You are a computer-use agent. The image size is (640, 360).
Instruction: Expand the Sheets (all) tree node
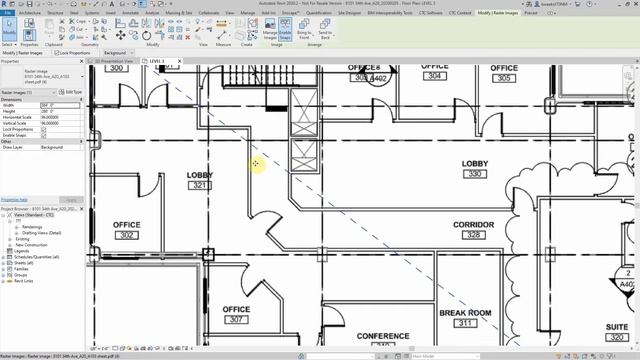[4, 263]
